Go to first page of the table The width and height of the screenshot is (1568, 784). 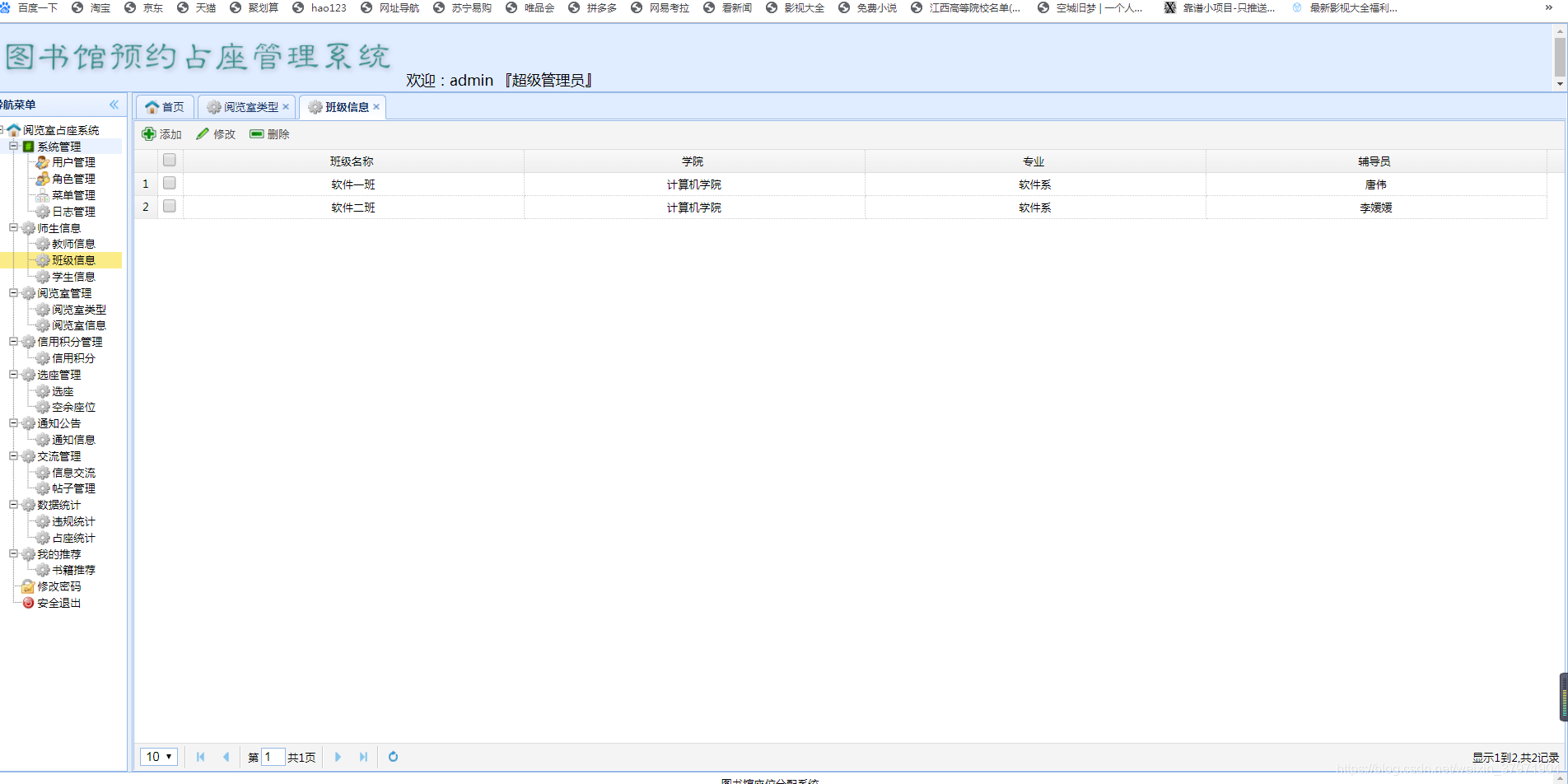(x=200, y=757)
